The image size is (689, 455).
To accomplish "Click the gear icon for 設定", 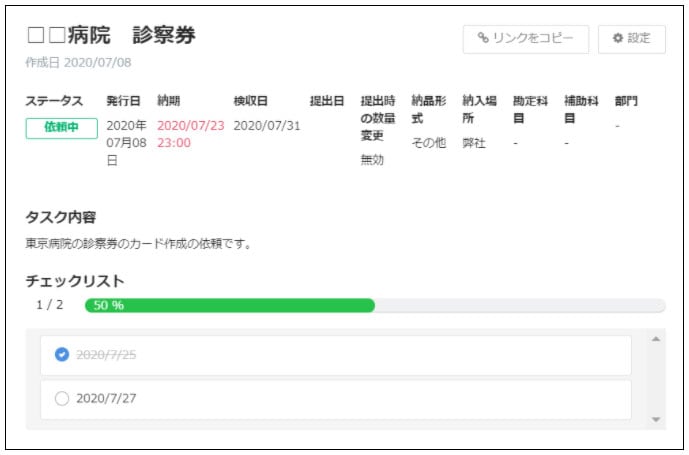I will coord(617,39).
